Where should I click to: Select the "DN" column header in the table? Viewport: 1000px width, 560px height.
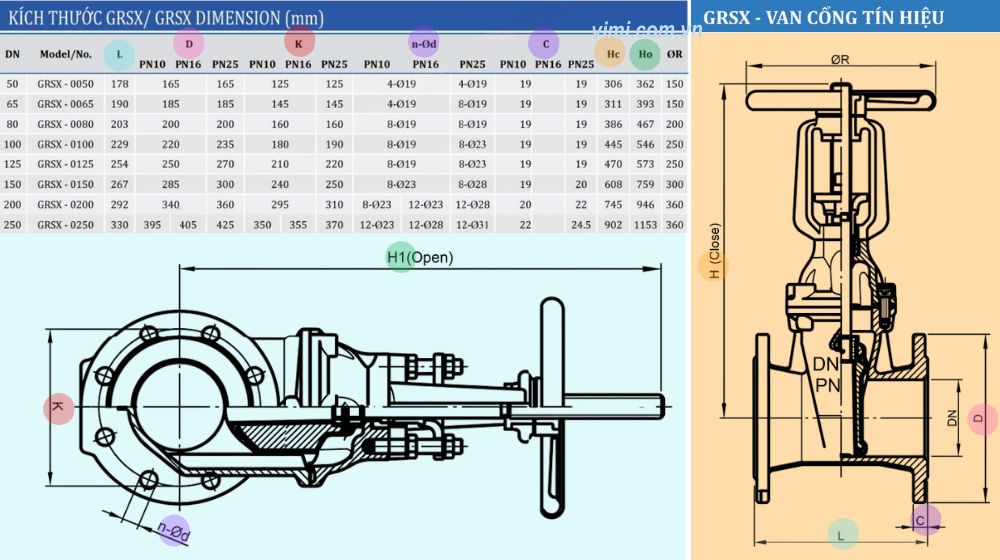[x=12, y=54]
